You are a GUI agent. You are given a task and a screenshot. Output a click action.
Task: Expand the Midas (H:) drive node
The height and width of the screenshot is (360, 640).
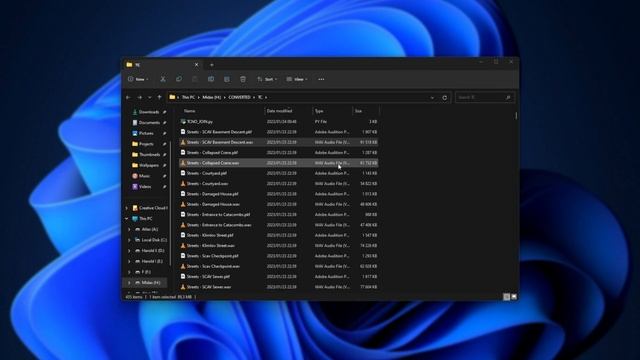[x=130, y=282]
